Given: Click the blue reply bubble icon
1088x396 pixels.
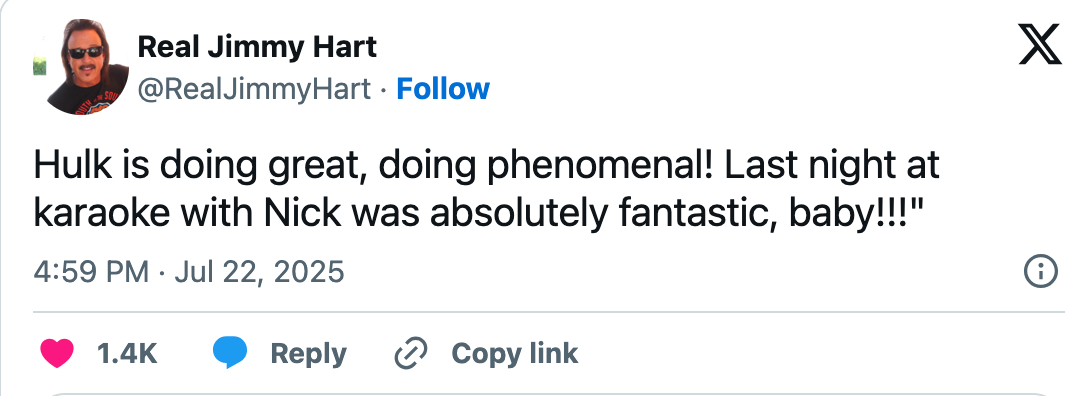Looking at the screenshot, I should 230,352.
